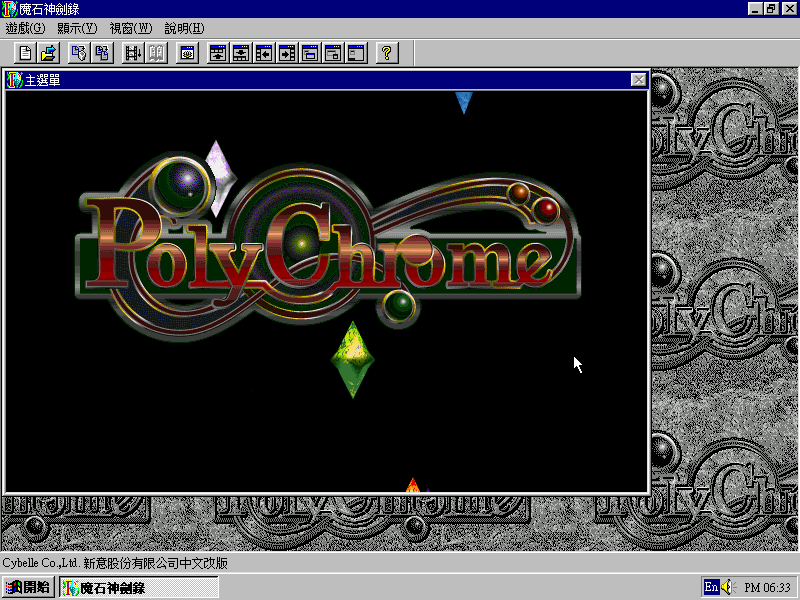Click the greyed-out open book toolbar icon
This screenshot has width=800, height=600.
[x=156, y=53]
